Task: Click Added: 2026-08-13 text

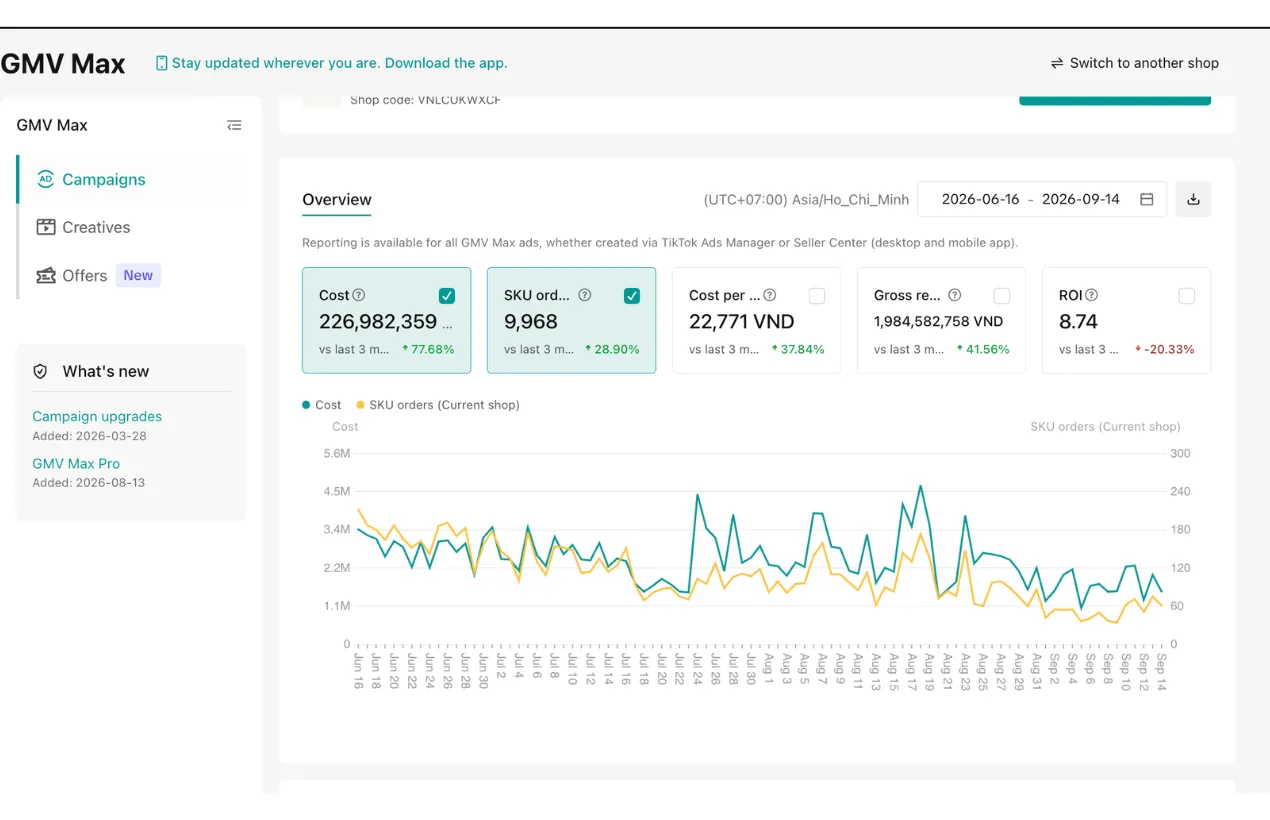Action: [89, 483]
